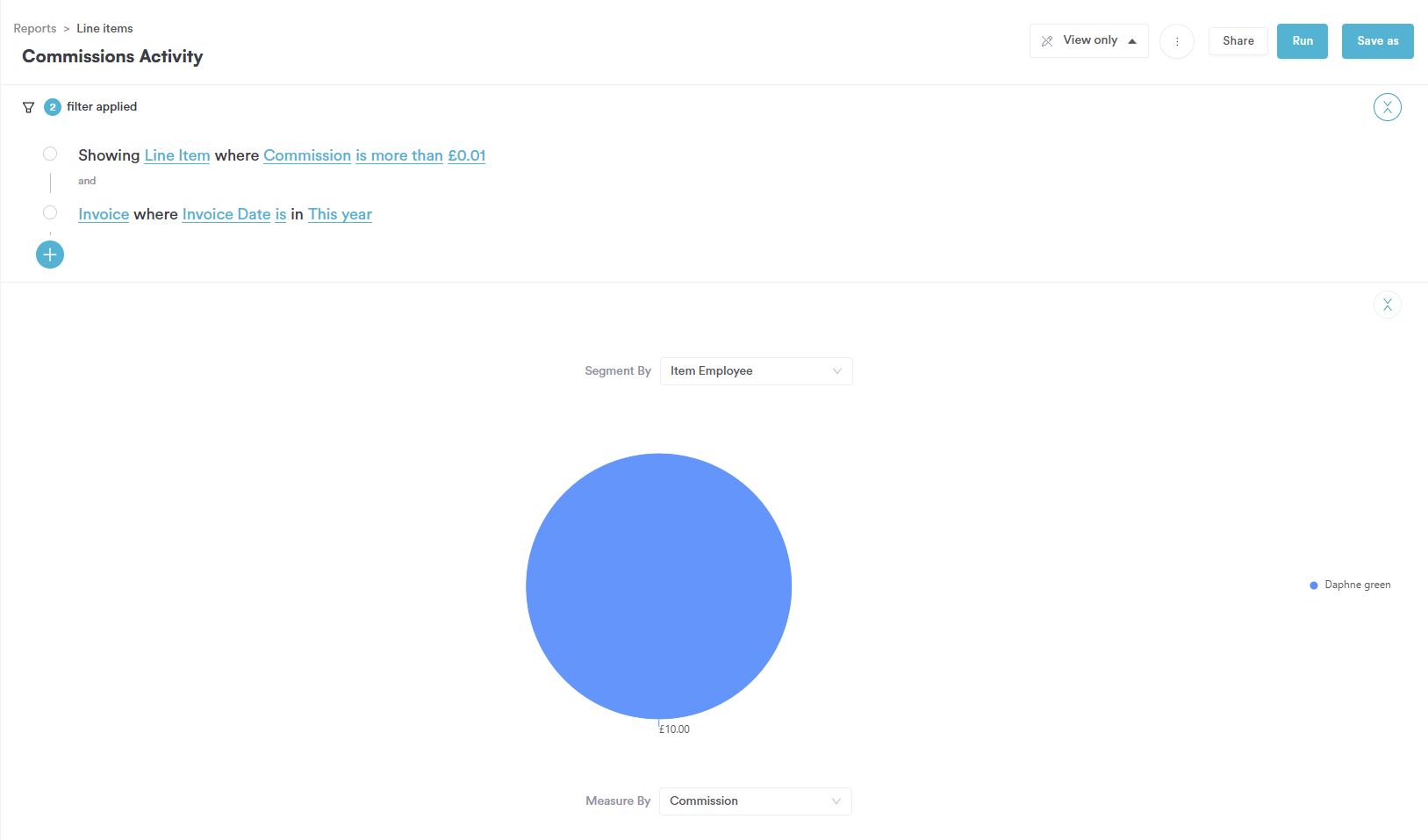
Task: Click the Daphne green legend color dot
Action: coord(1313,585)
